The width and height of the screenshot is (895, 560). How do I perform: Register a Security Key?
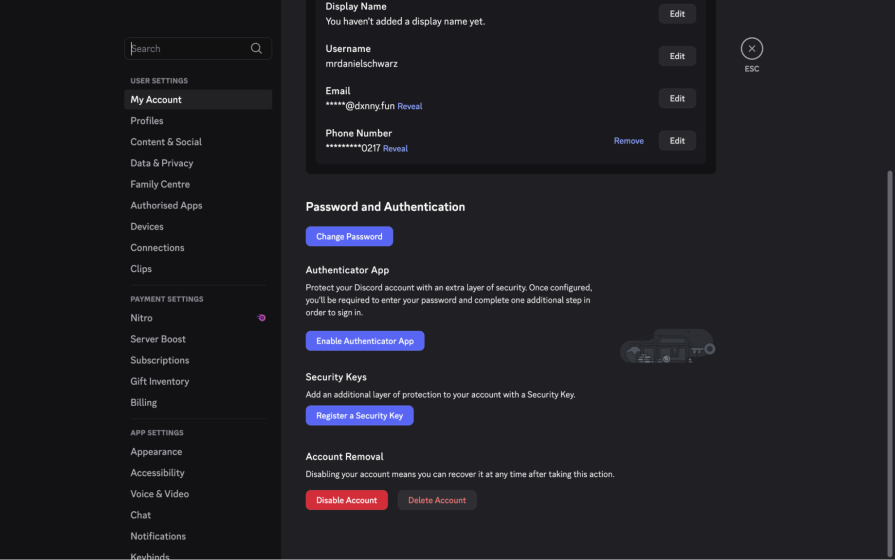[359, 416]
